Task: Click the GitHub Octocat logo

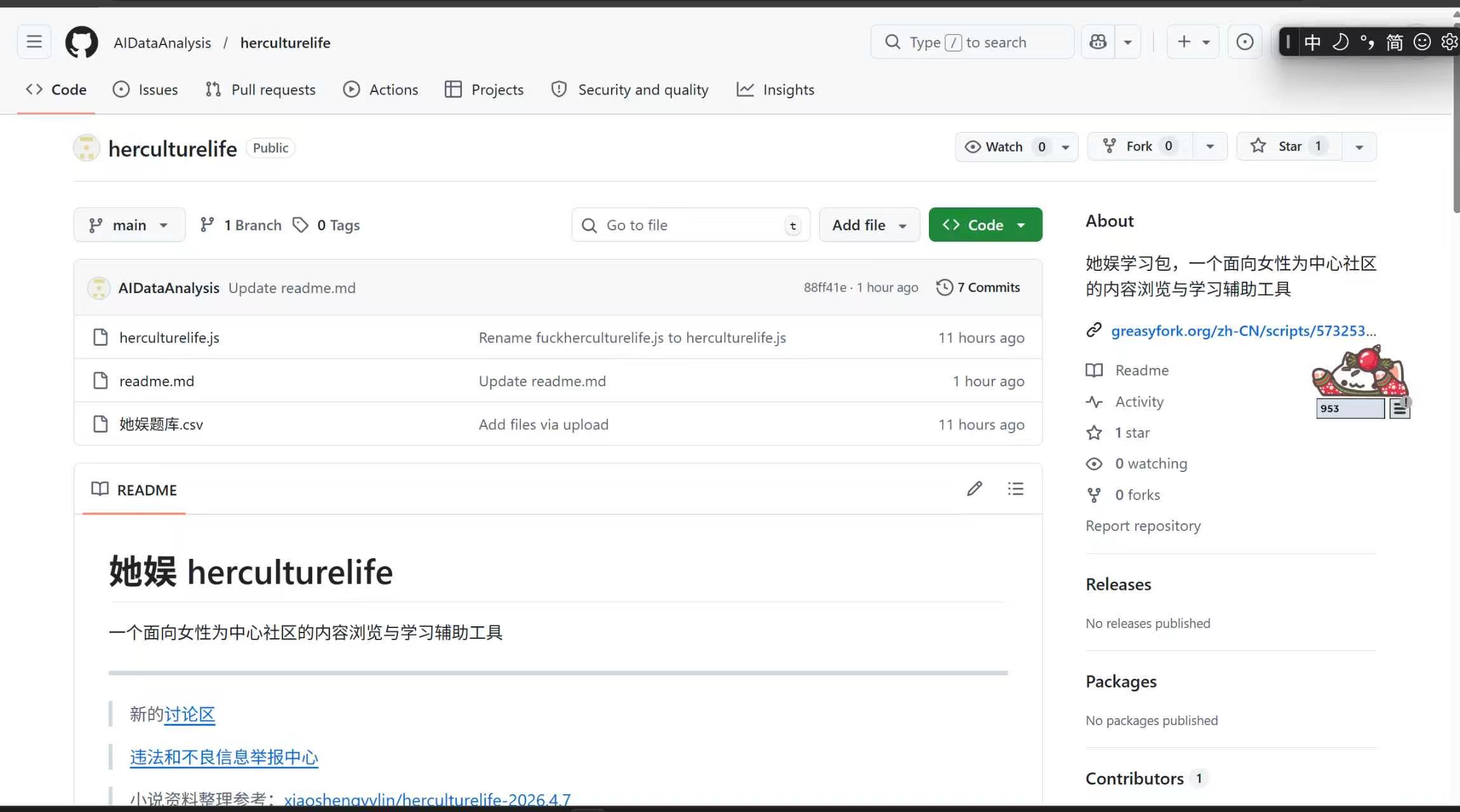Action: [82, 42]
